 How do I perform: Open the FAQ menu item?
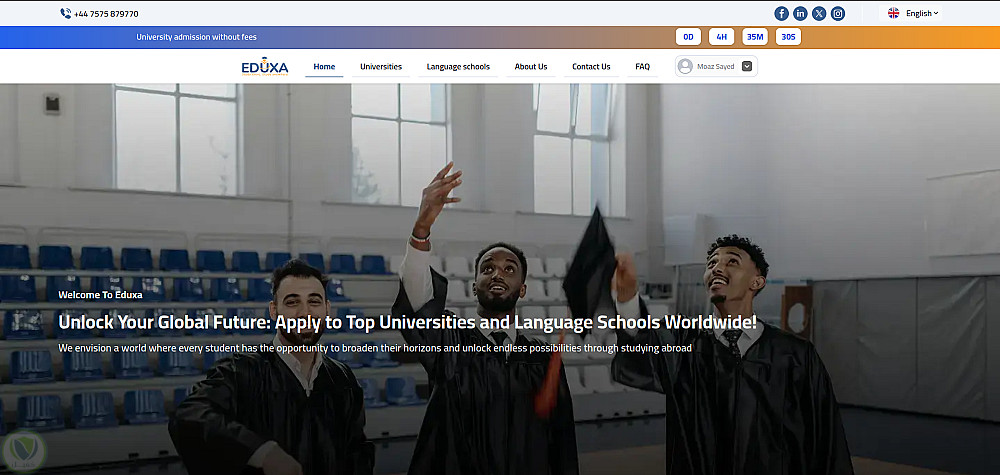tap(642, 66)
